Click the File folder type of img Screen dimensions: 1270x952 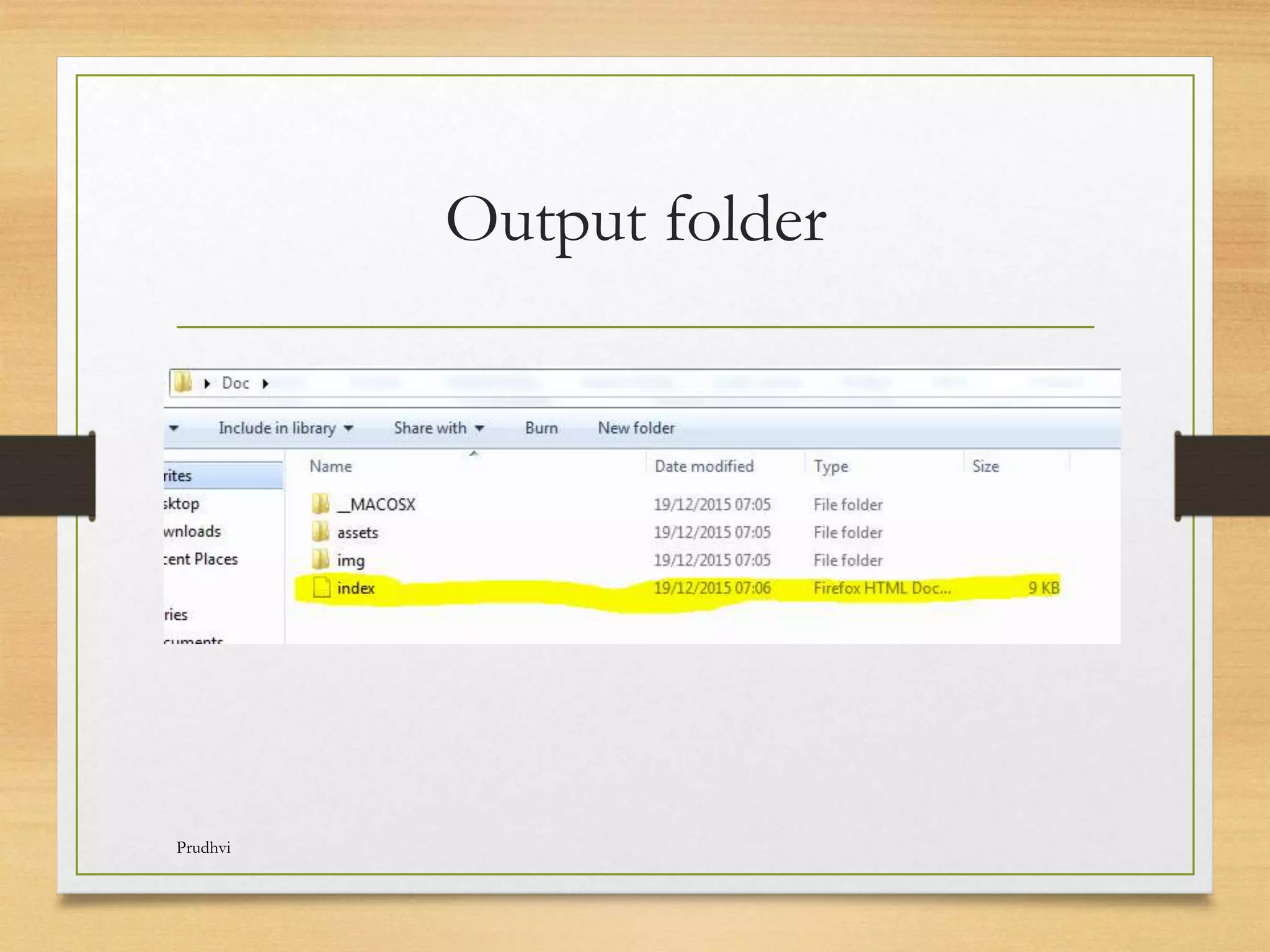[x=848, y=560]
